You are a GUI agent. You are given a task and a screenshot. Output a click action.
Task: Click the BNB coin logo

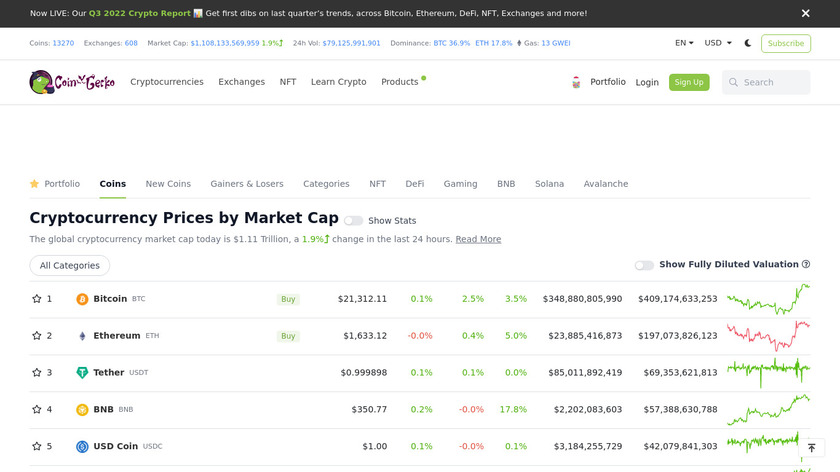tap(82, 410)
